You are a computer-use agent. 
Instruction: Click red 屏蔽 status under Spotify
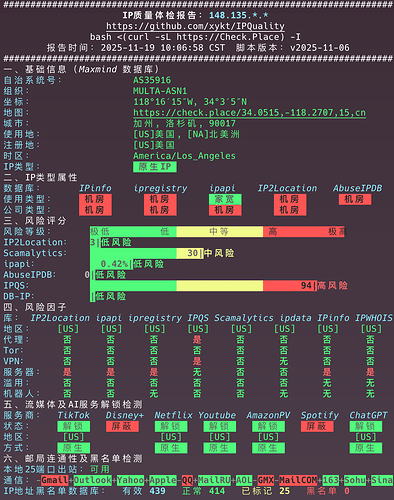[317, 426]
